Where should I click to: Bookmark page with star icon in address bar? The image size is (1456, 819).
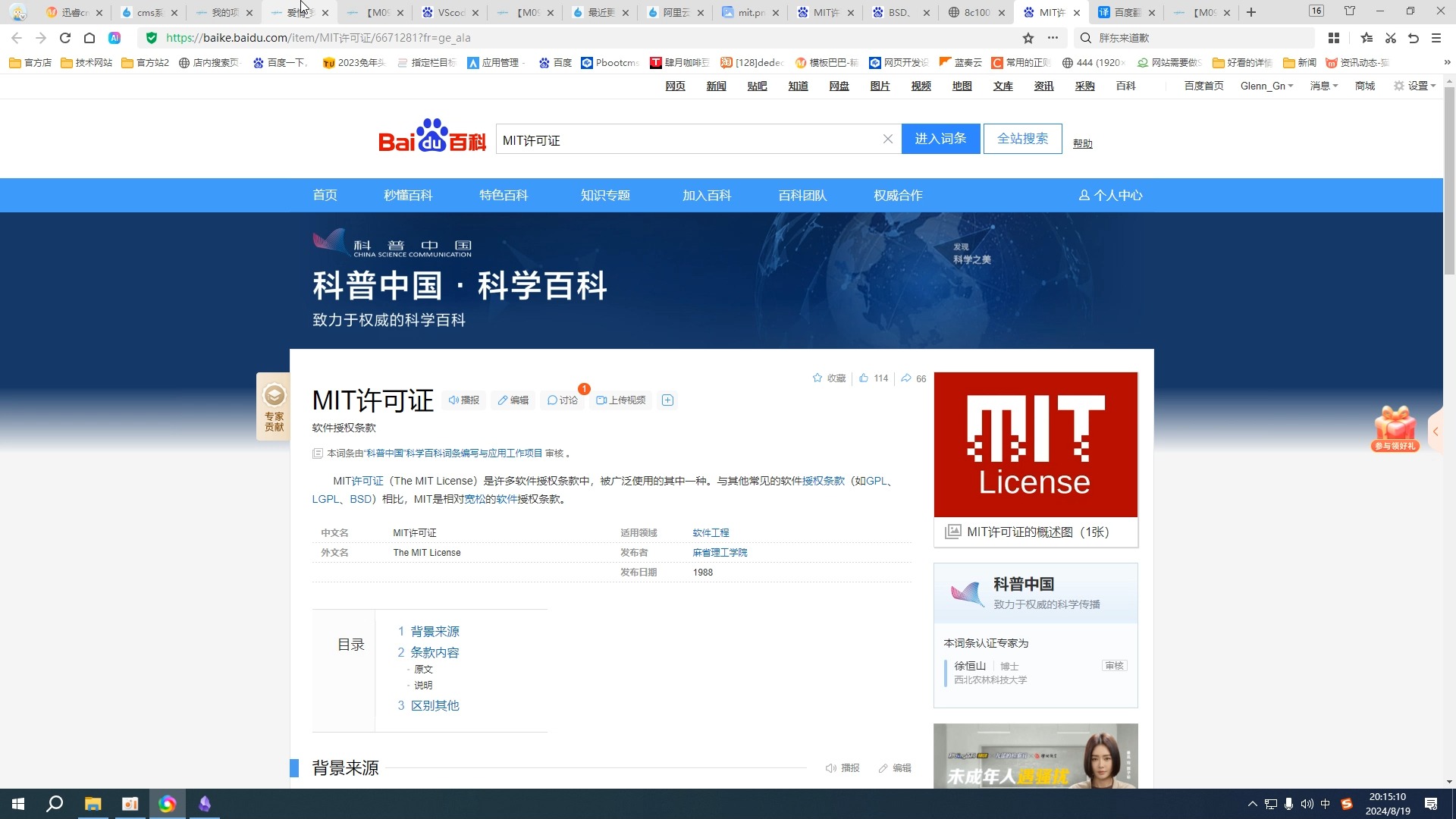pyautogui.click(x=1028, y=38)
